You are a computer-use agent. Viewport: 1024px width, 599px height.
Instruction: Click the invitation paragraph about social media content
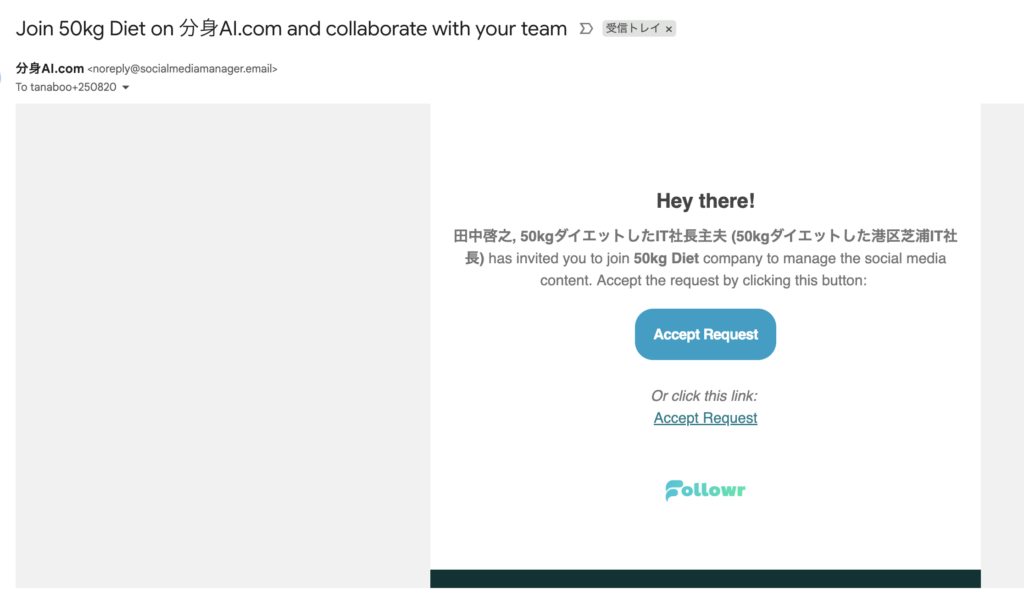705,258
